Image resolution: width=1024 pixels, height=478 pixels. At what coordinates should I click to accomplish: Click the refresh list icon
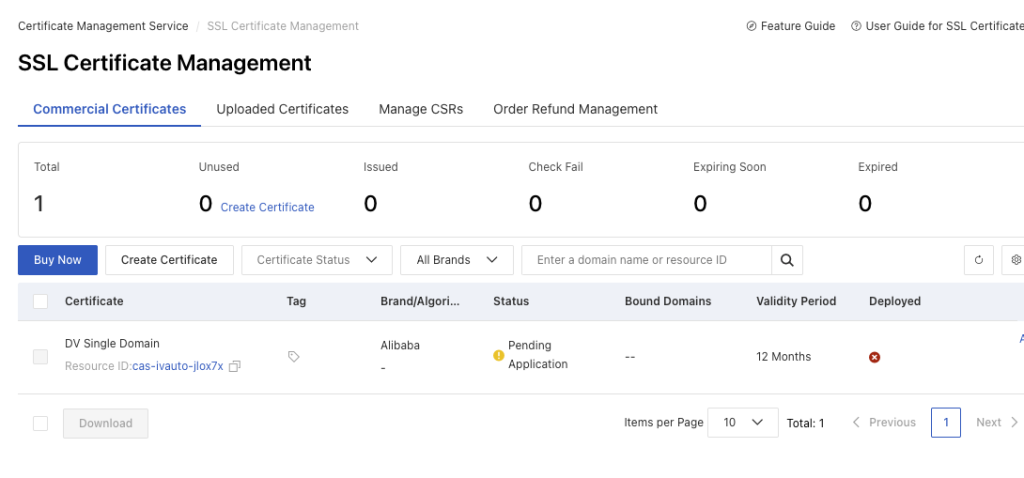pyautogui.click(x=979, y=260)
